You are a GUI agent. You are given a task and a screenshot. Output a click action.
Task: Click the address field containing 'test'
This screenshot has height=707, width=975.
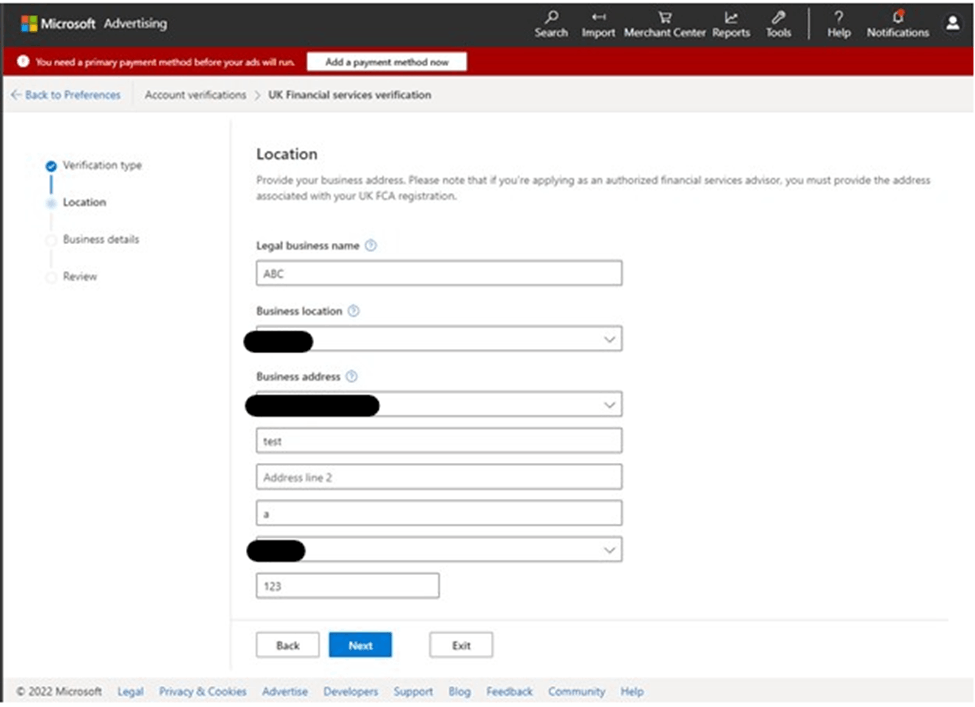coord(438,441)
